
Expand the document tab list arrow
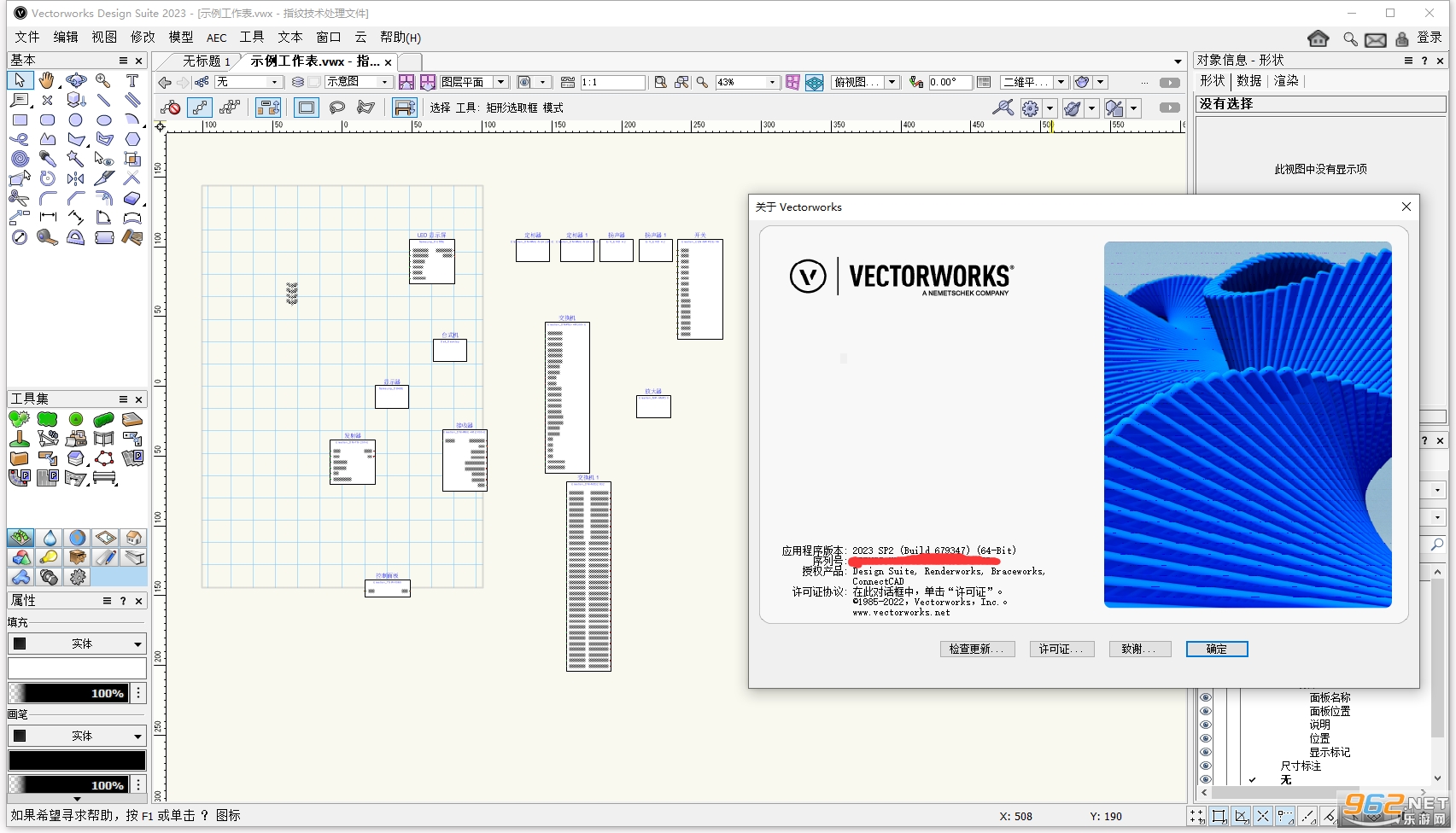click(1178, 61)
